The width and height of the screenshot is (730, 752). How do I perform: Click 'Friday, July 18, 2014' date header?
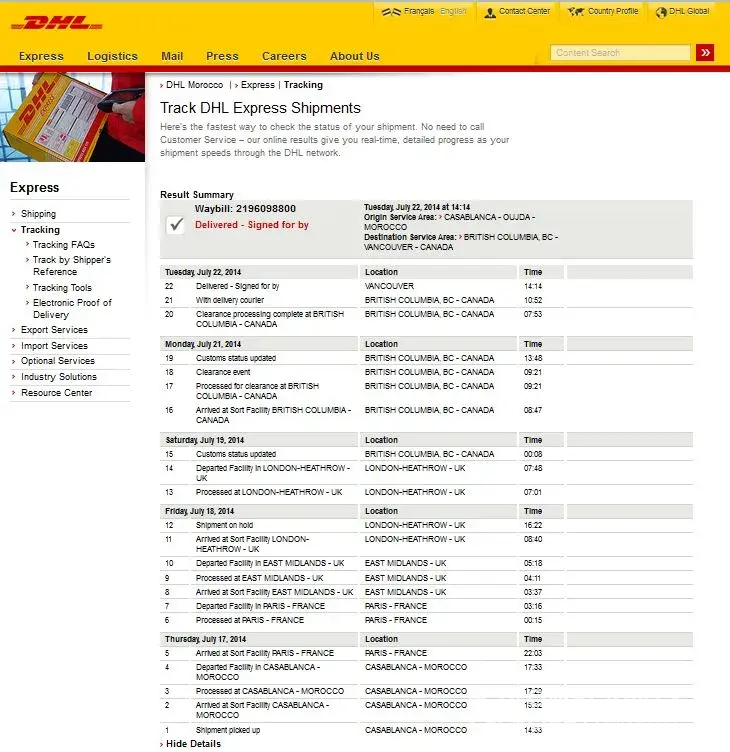(200, 511)
